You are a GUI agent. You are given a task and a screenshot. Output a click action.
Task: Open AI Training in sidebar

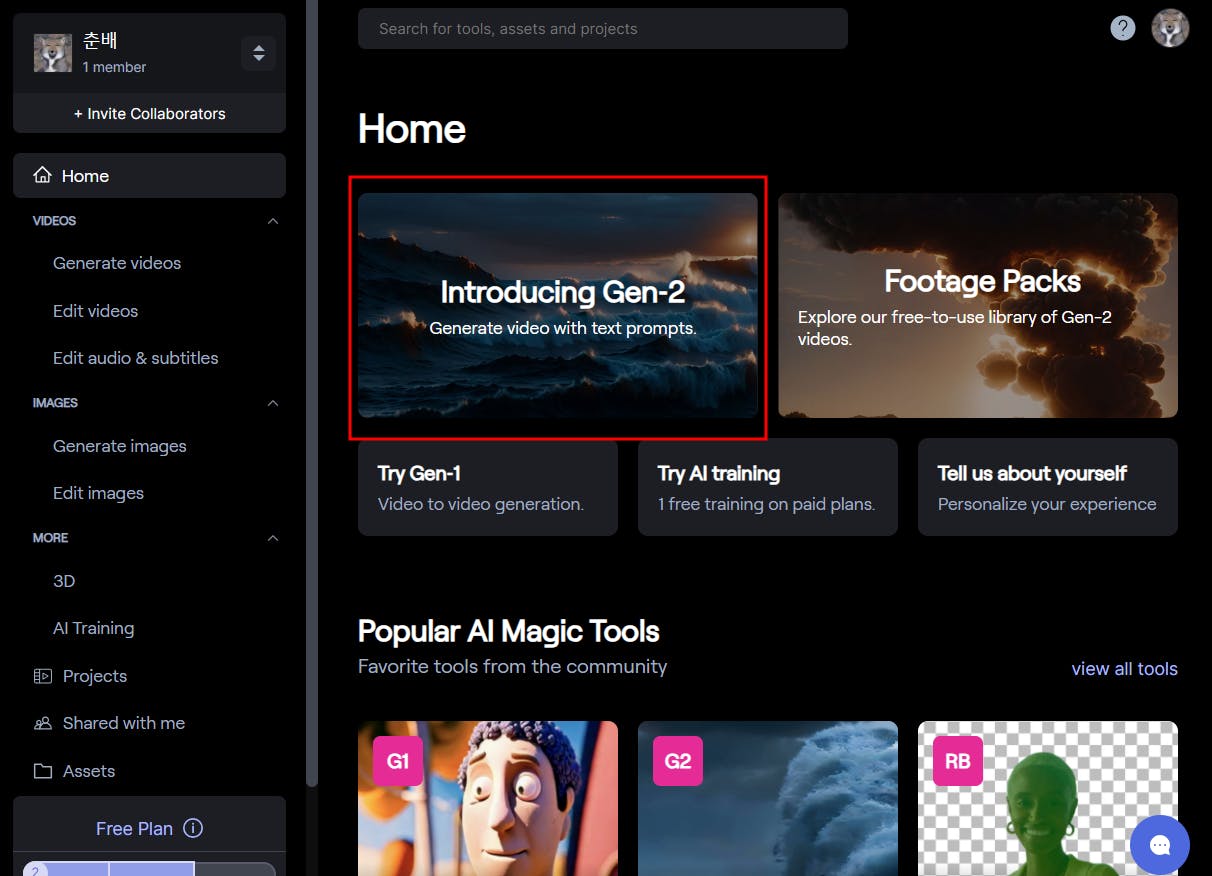pyautogui.click(x=93, y=628)
